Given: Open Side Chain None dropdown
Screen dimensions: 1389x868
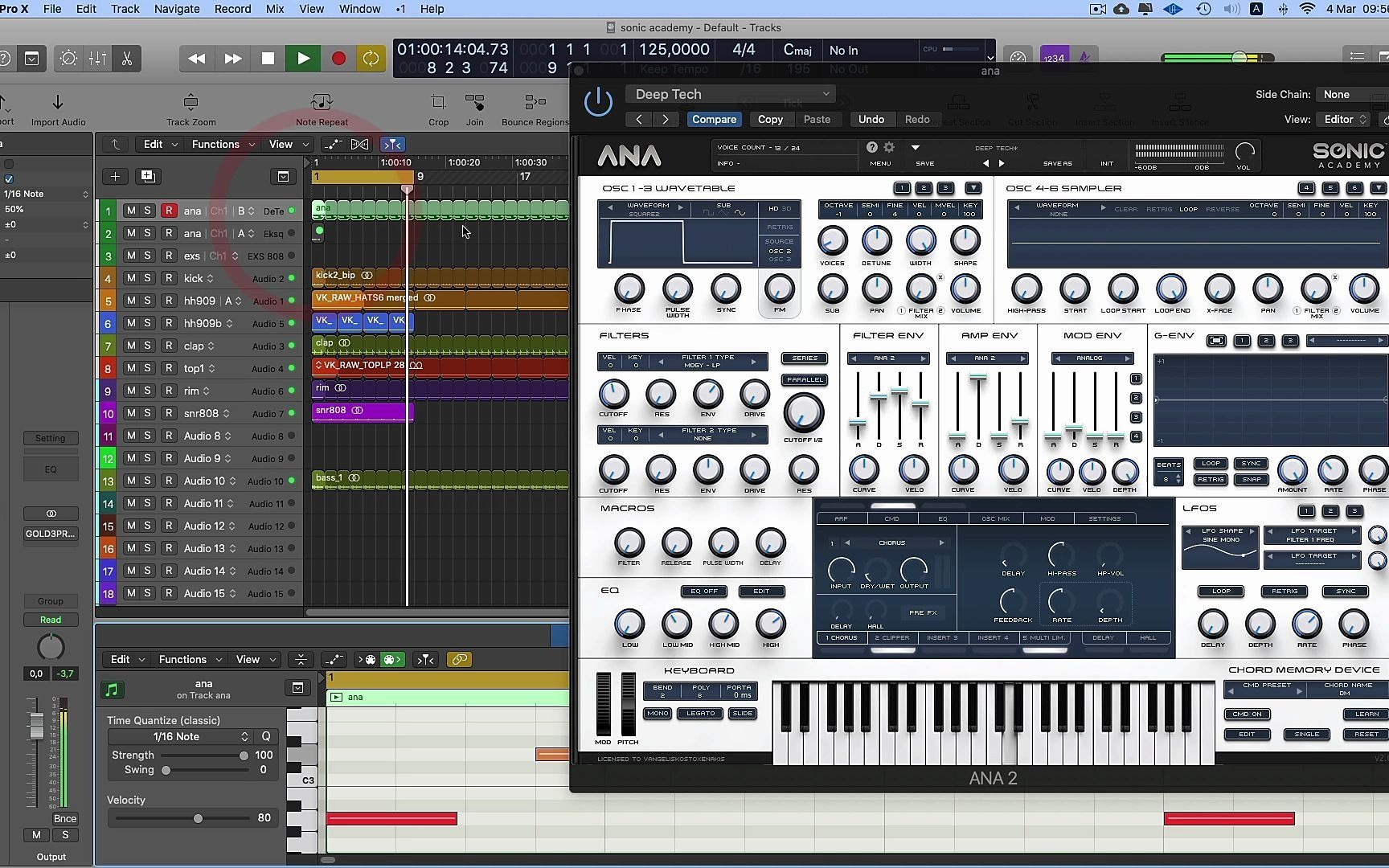Looking at the screenshot, I should 1352,94.
